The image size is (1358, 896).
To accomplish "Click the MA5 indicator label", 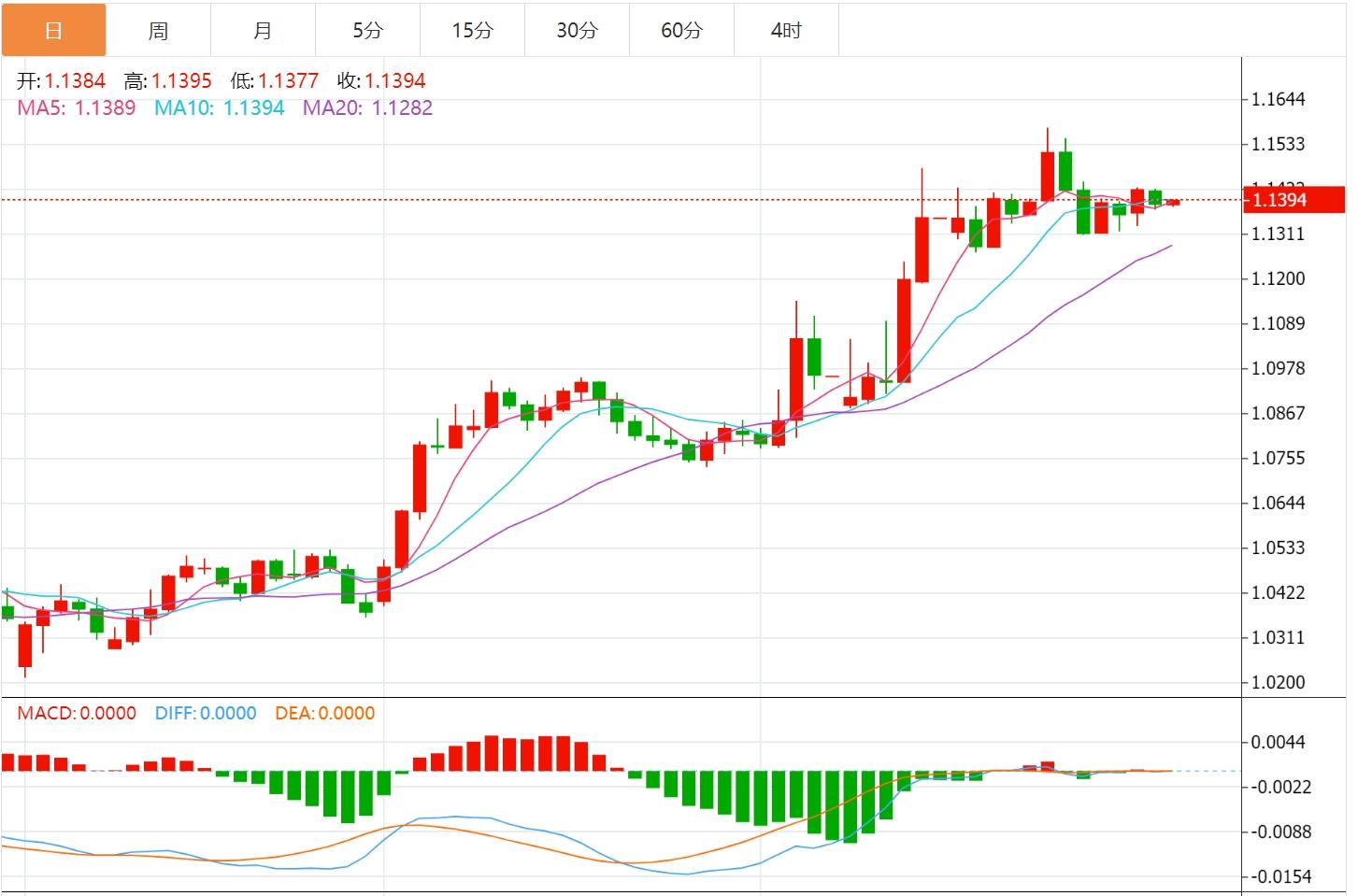I will click(x=77, y=108).
